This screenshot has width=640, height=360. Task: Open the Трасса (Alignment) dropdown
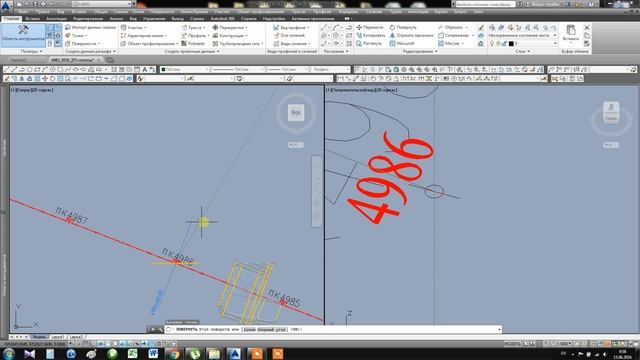(x=193, y=27)
